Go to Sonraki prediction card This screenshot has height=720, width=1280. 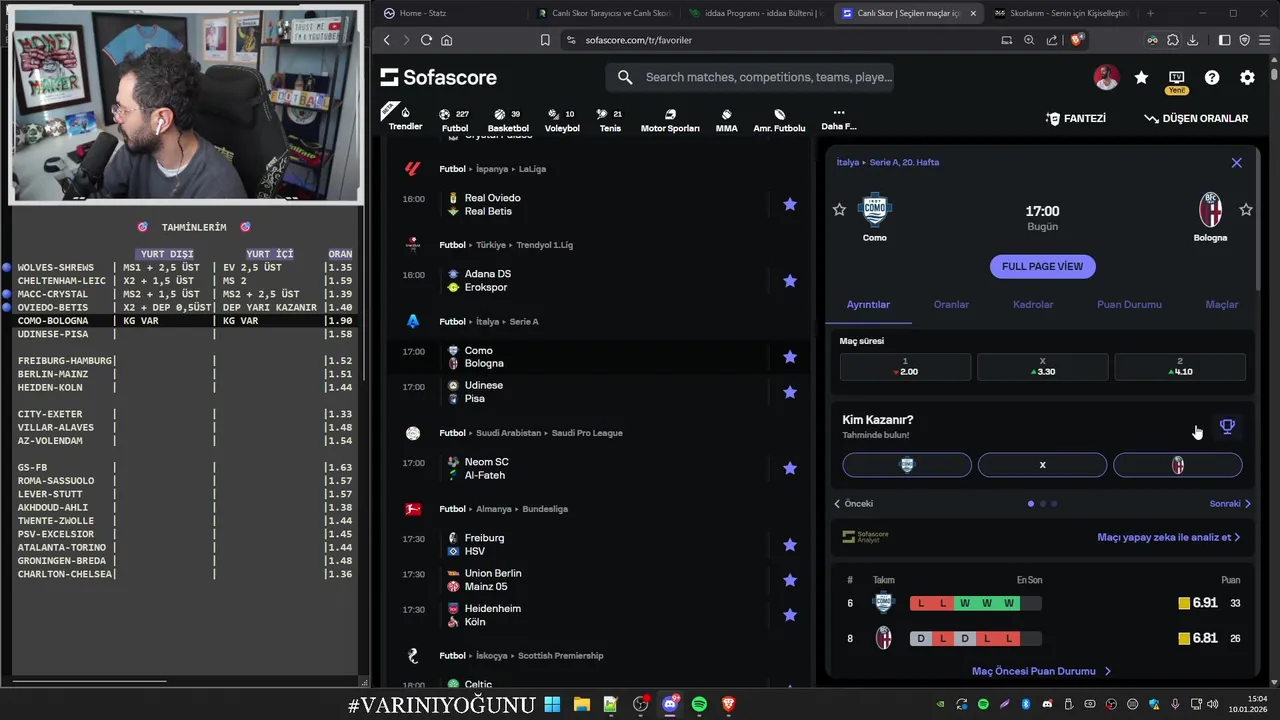coord(1230,504)
